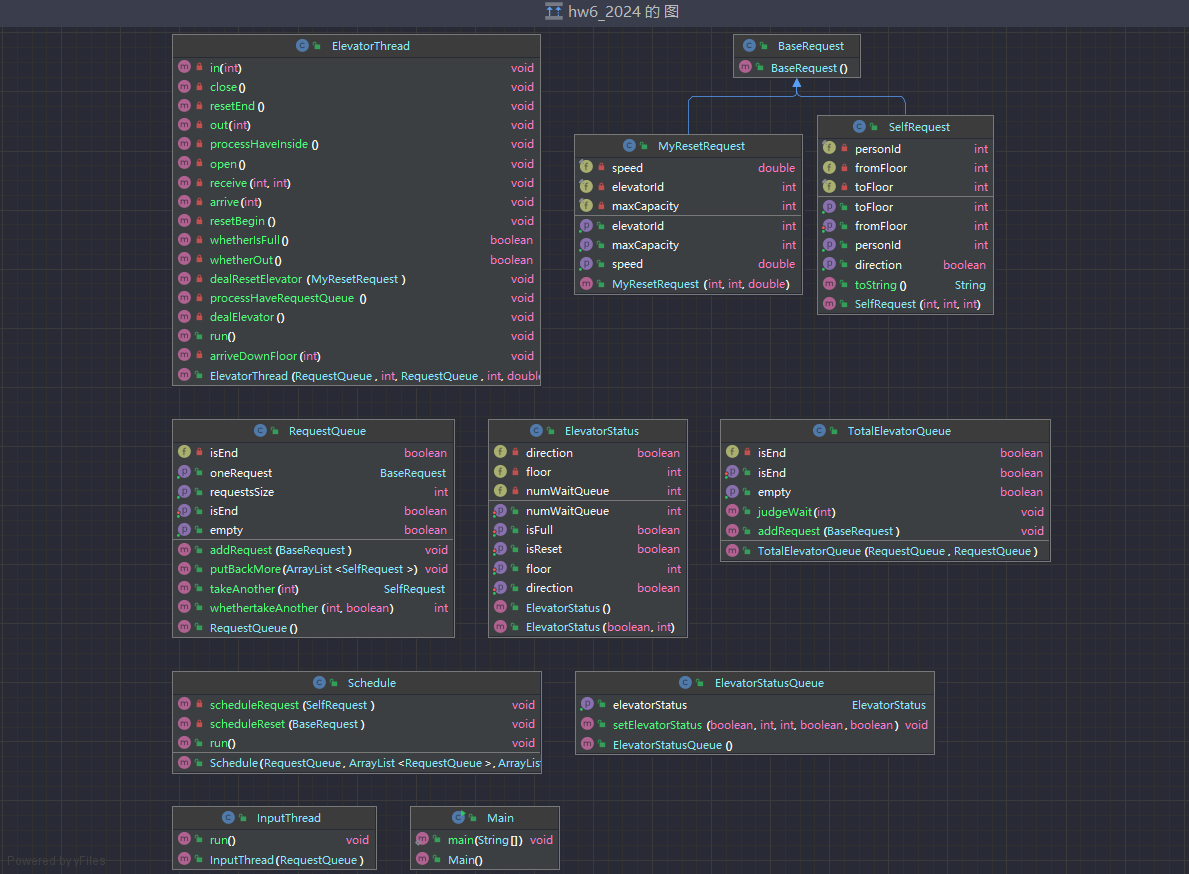Select the TotalElevatorQueue constructor row
Image resolution: width=1189 pixels, height=874 pixels.
point(885,551)
